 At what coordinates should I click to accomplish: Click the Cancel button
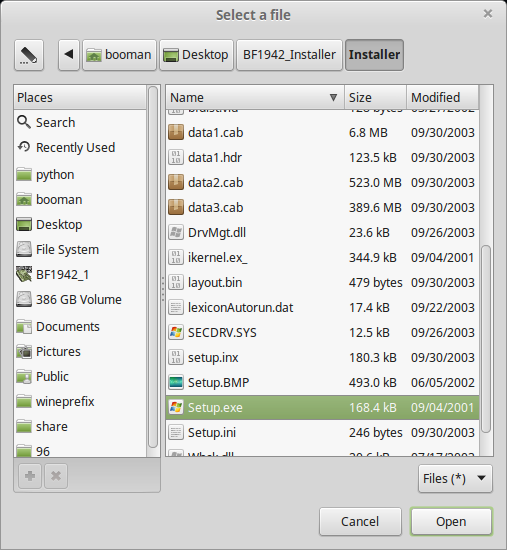(x=360, y=522)
